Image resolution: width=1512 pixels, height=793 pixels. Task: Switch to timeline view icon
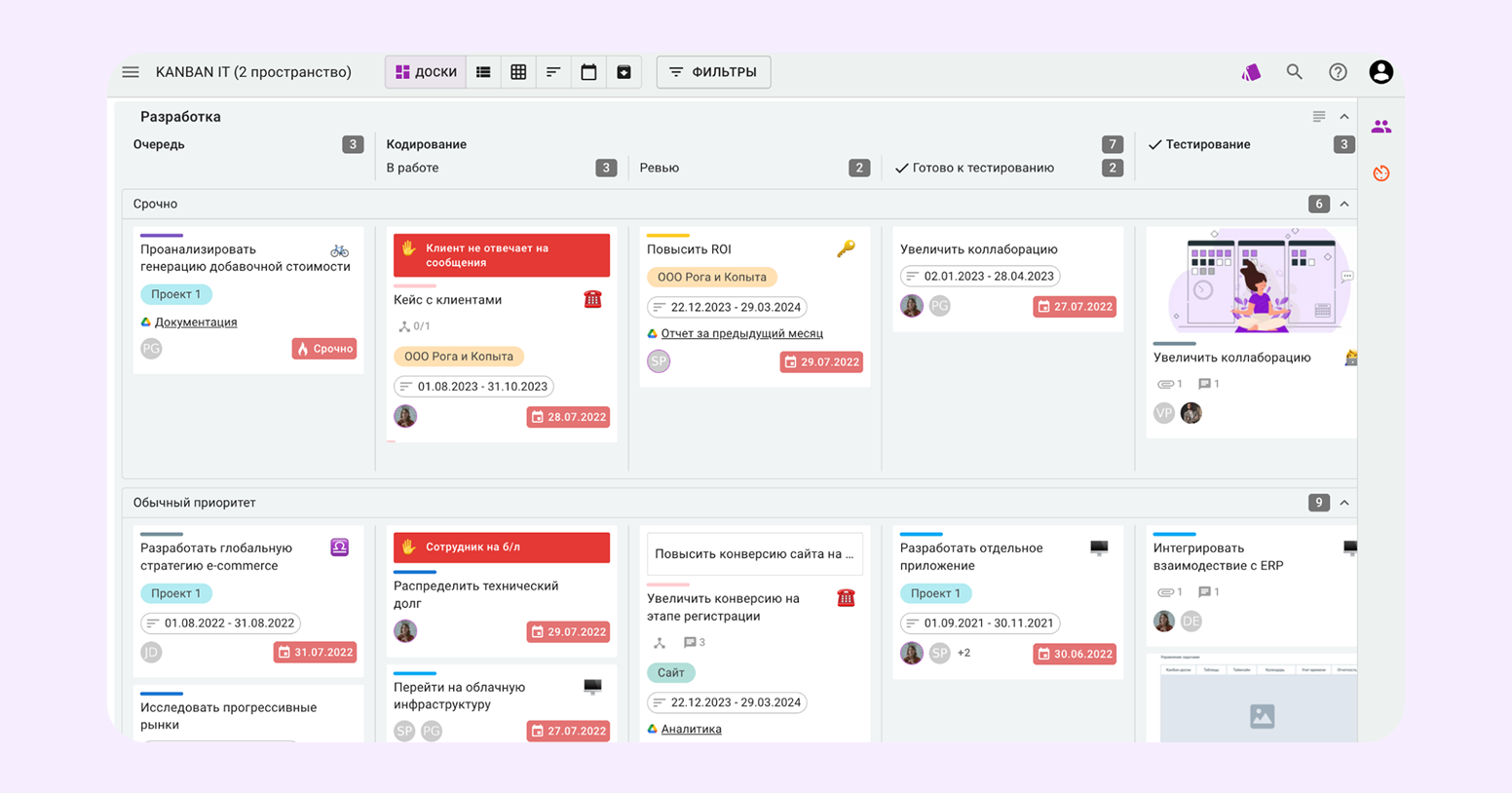click(553, 72)
